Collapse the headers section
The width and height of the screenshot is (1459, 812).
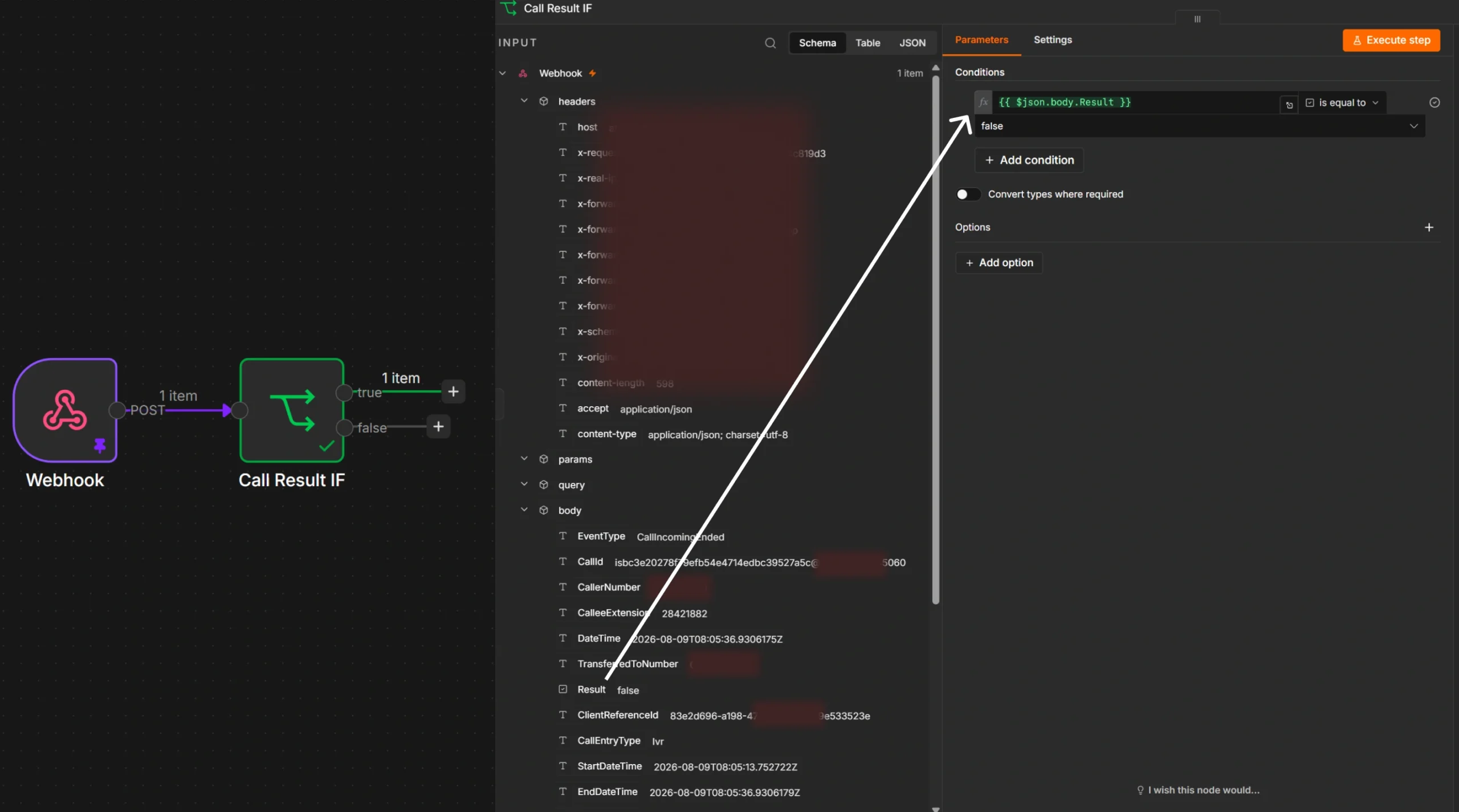click(x=524, y=100)
